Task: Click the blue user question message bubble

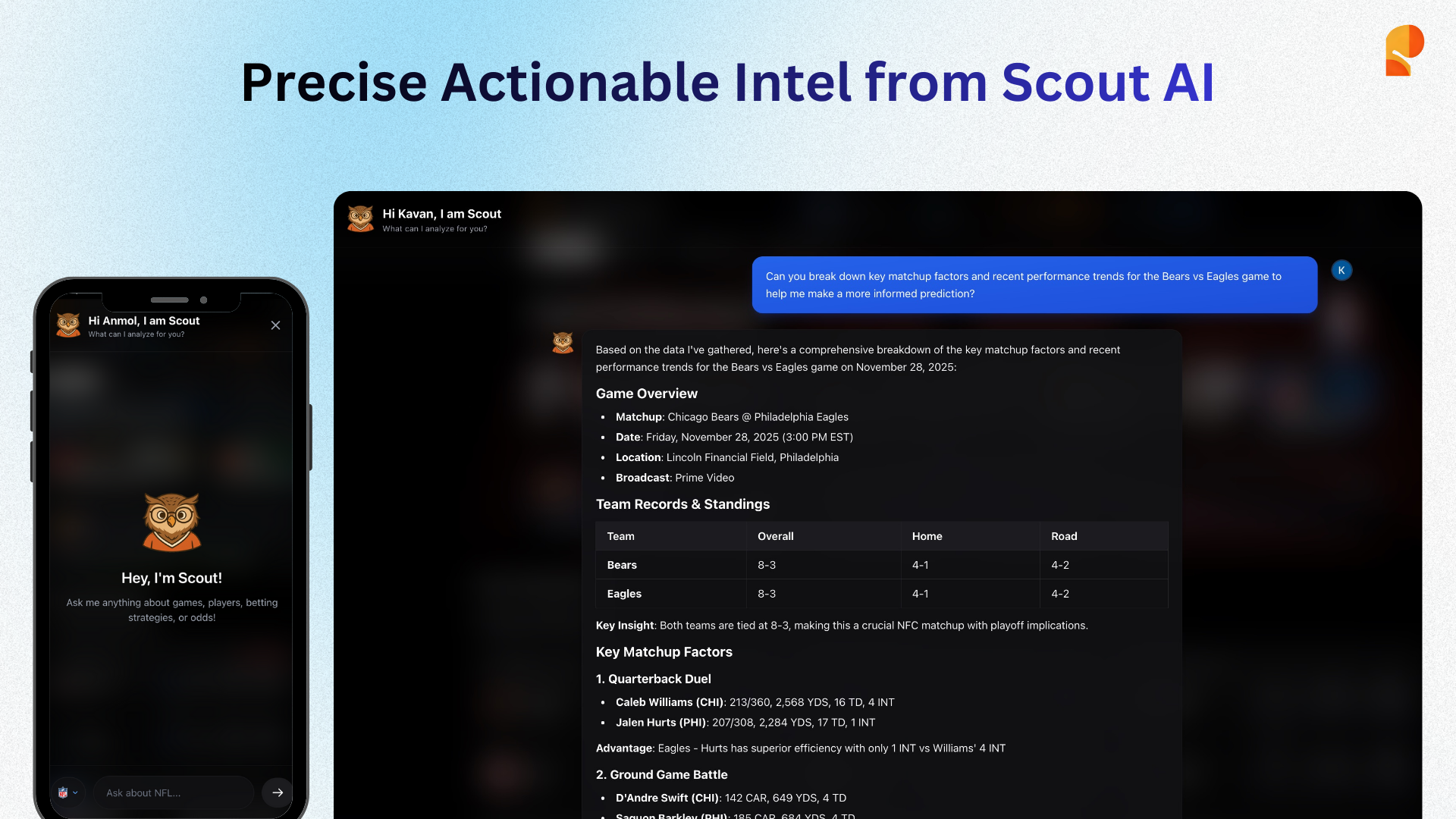Action: coord(1034,284)
